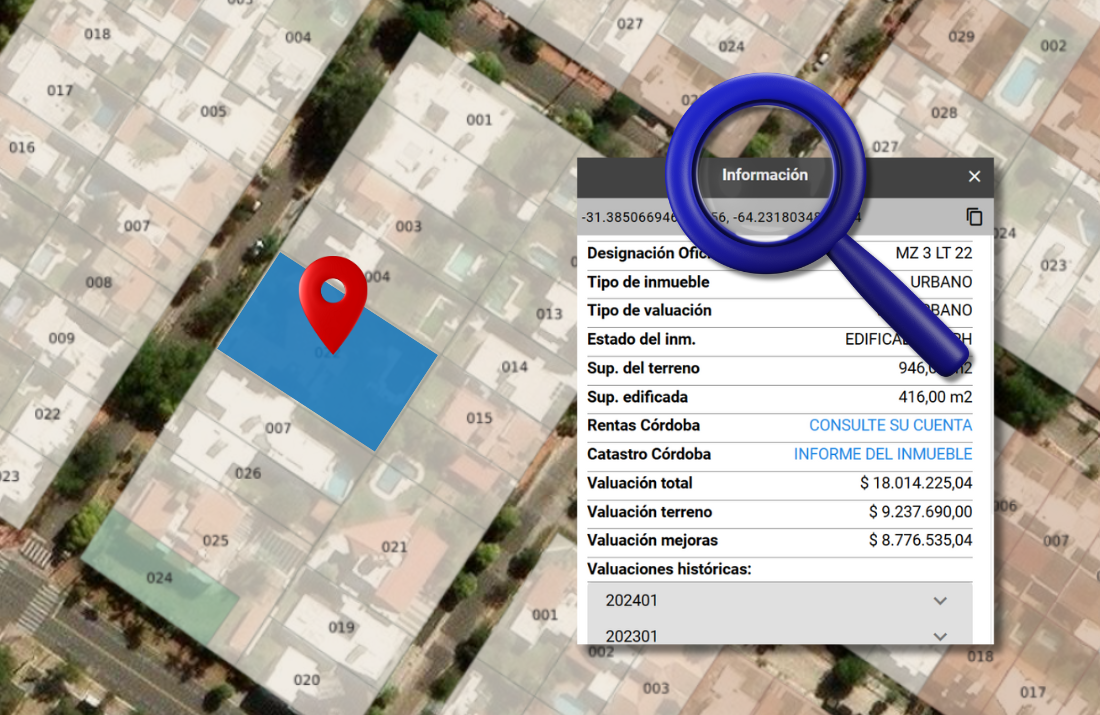Click the Información panel title

tap(765, 175)
